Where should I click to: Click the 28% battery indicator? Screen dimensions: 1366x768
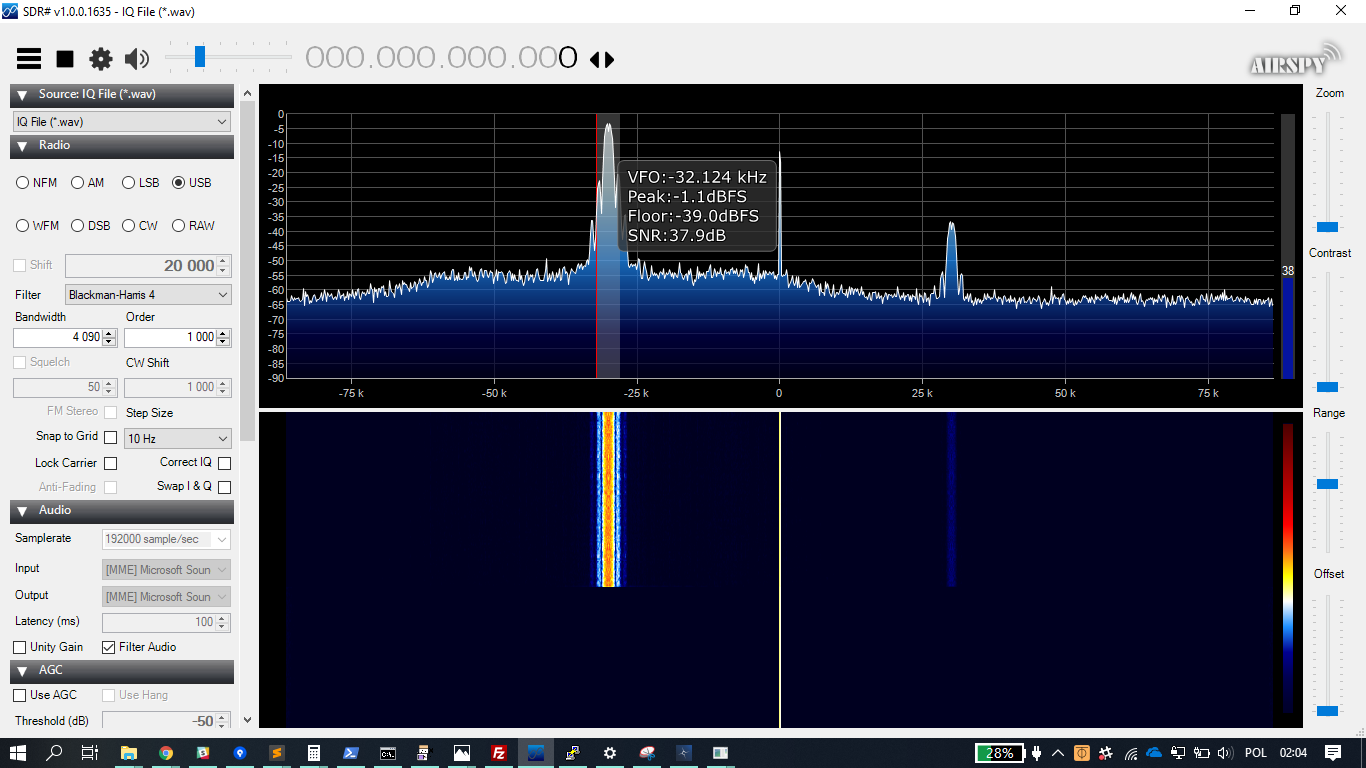[x=1000, y=753]
